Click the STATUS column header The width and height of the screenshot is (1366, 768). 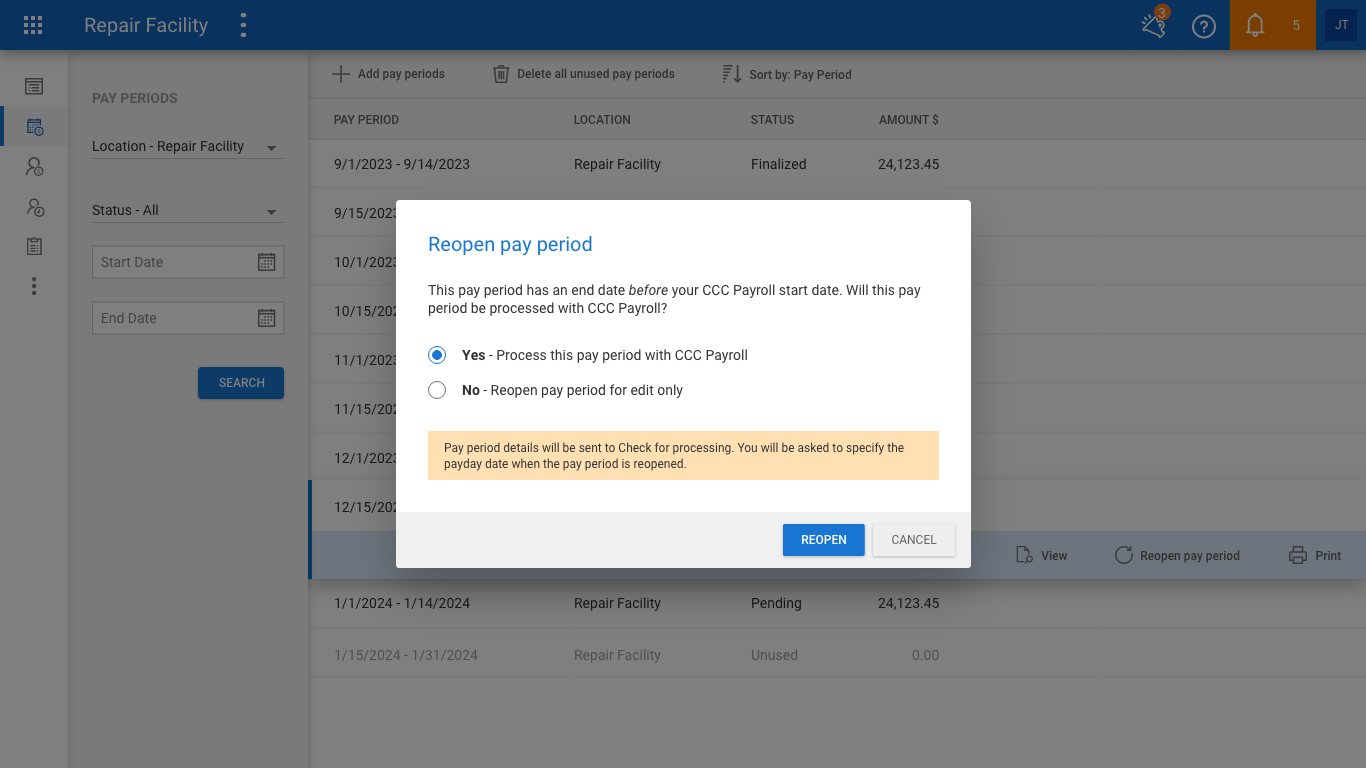772,120
